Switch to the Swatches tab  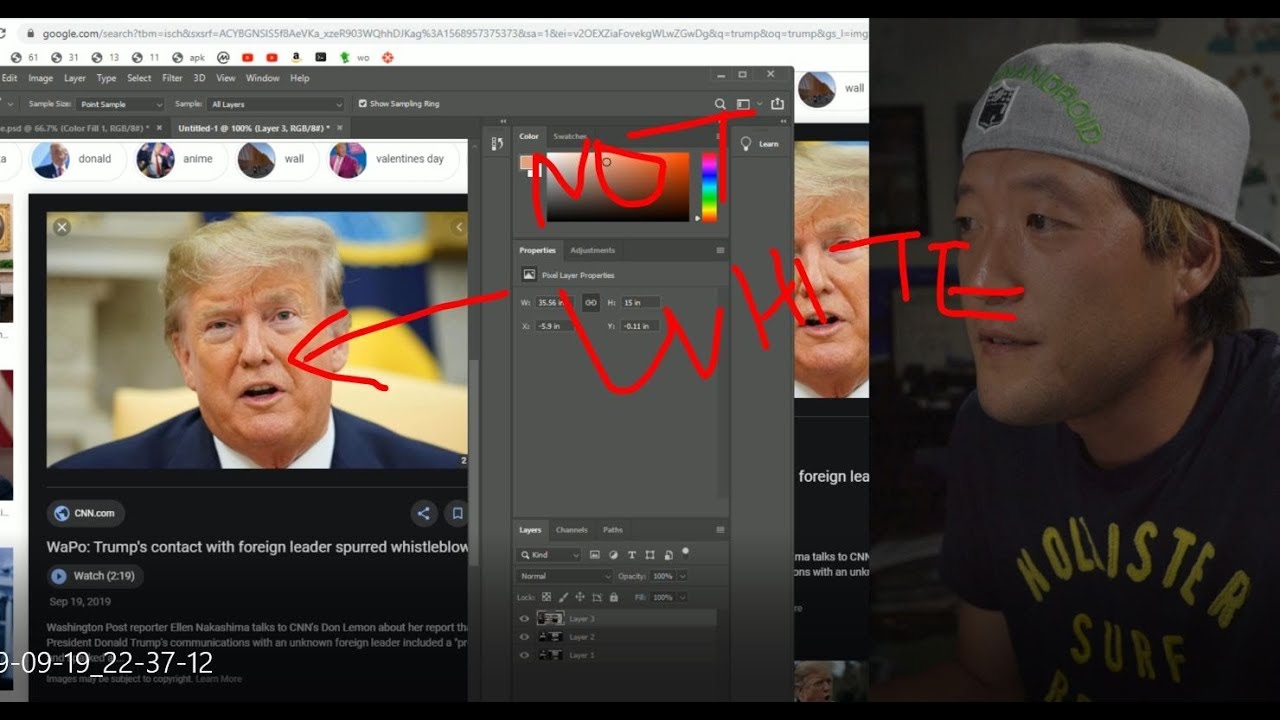coord(570,136)
